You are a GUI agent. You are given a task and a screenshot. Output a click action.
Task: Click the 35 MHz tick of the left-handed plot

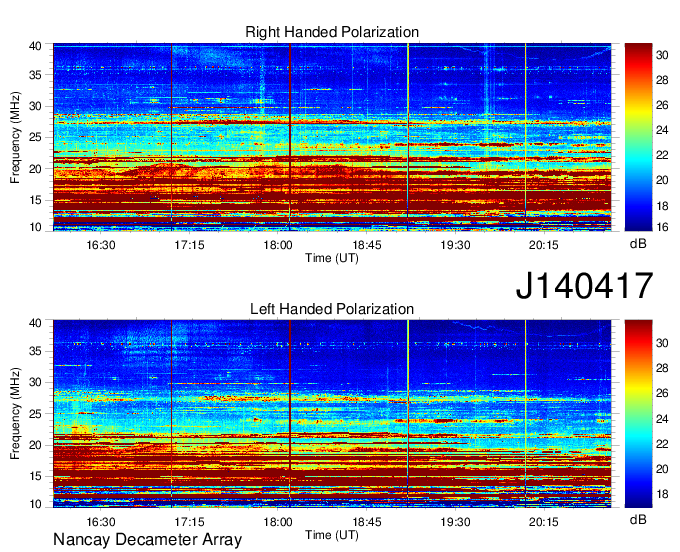(x=35, y=351)
